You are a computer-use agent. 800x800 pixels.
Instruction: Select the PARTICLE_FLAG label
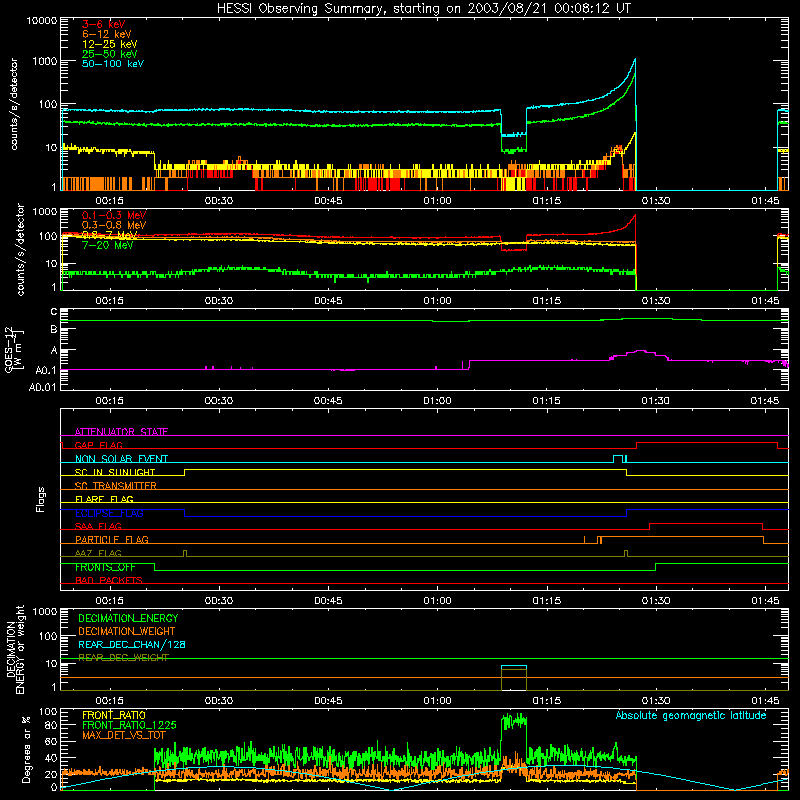(112, 539)
